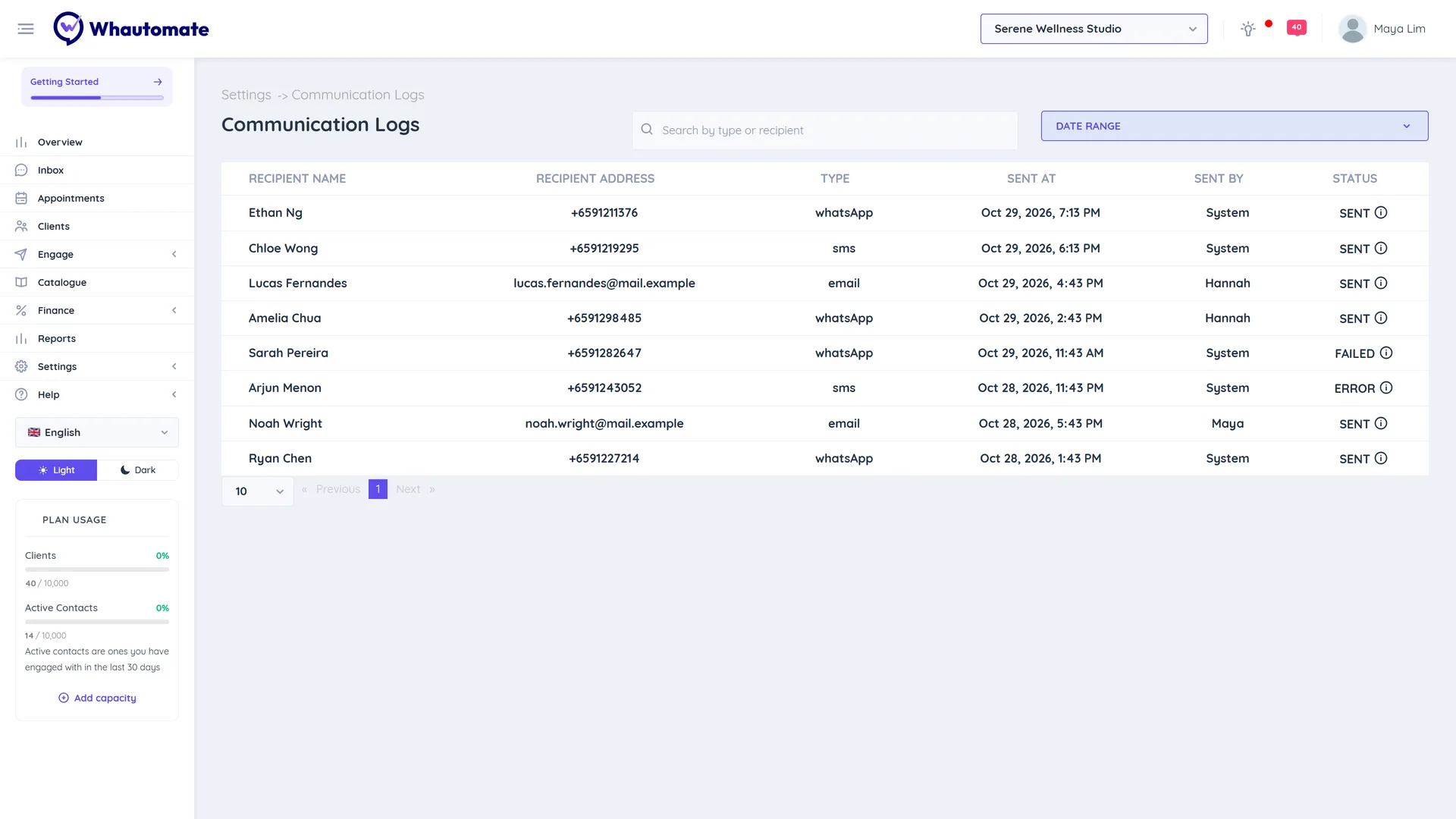Open the Serene Wellness Studio dropdown
This screenshot has width=1456, height=819.
pos(1094,29)
